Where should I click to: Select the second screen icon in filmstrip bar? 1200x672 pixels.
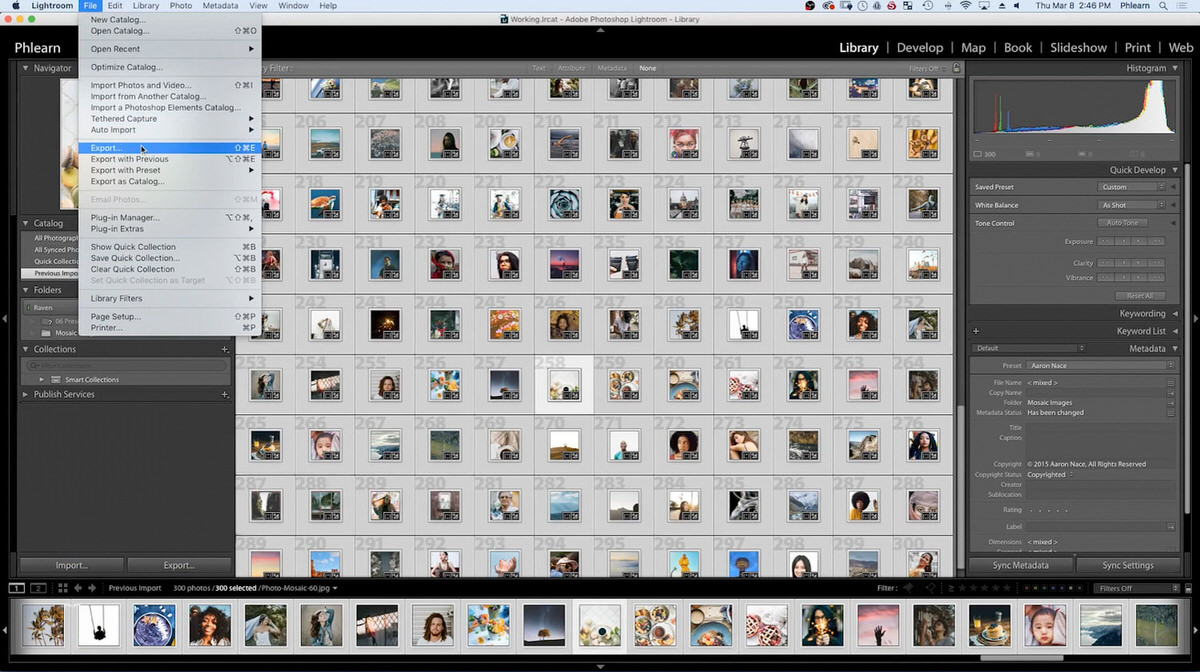37,588
